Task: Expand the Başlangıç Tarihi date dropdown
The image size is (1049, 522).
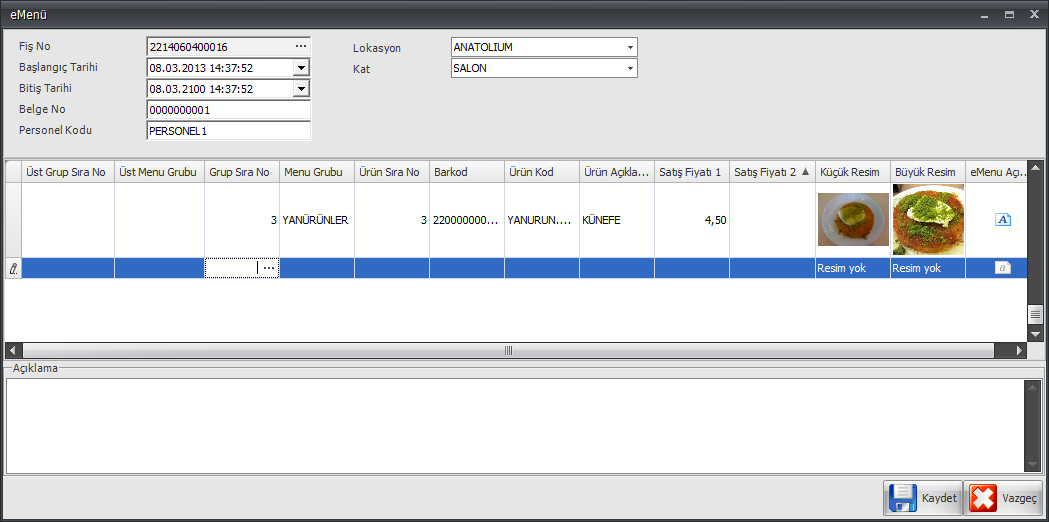Action: coord(301,68)
